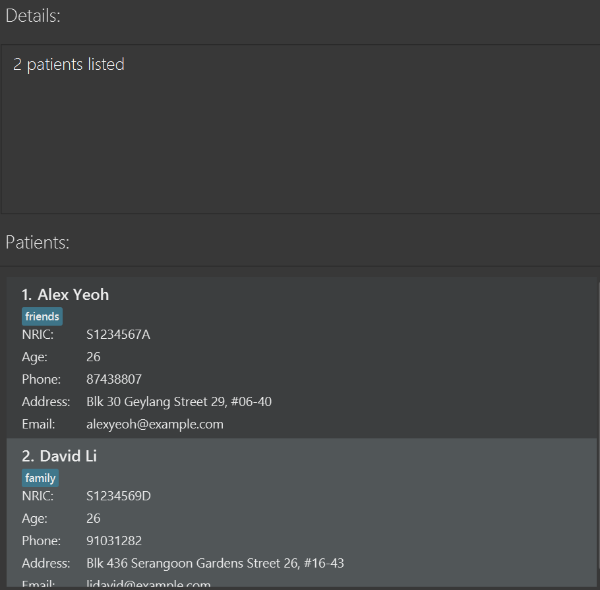600x590 pixels.
Task: Click the friends tag on Alex Yeoh
Action: click(x=42, y=316)
